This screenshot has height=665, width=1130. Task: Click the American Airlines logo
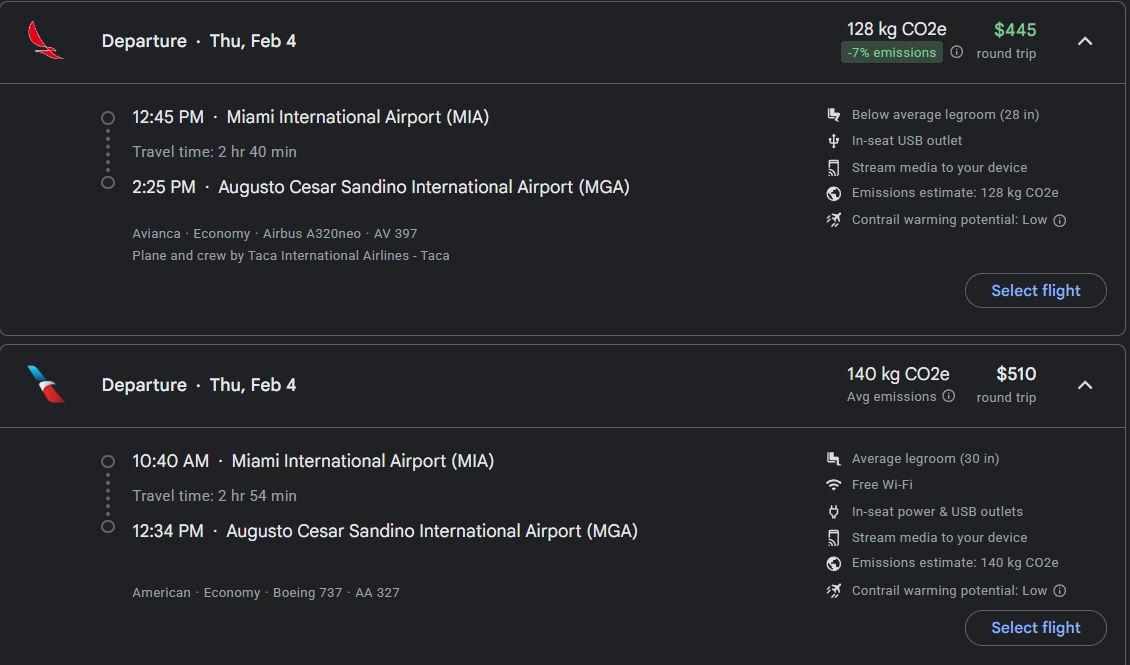(45, 384)
